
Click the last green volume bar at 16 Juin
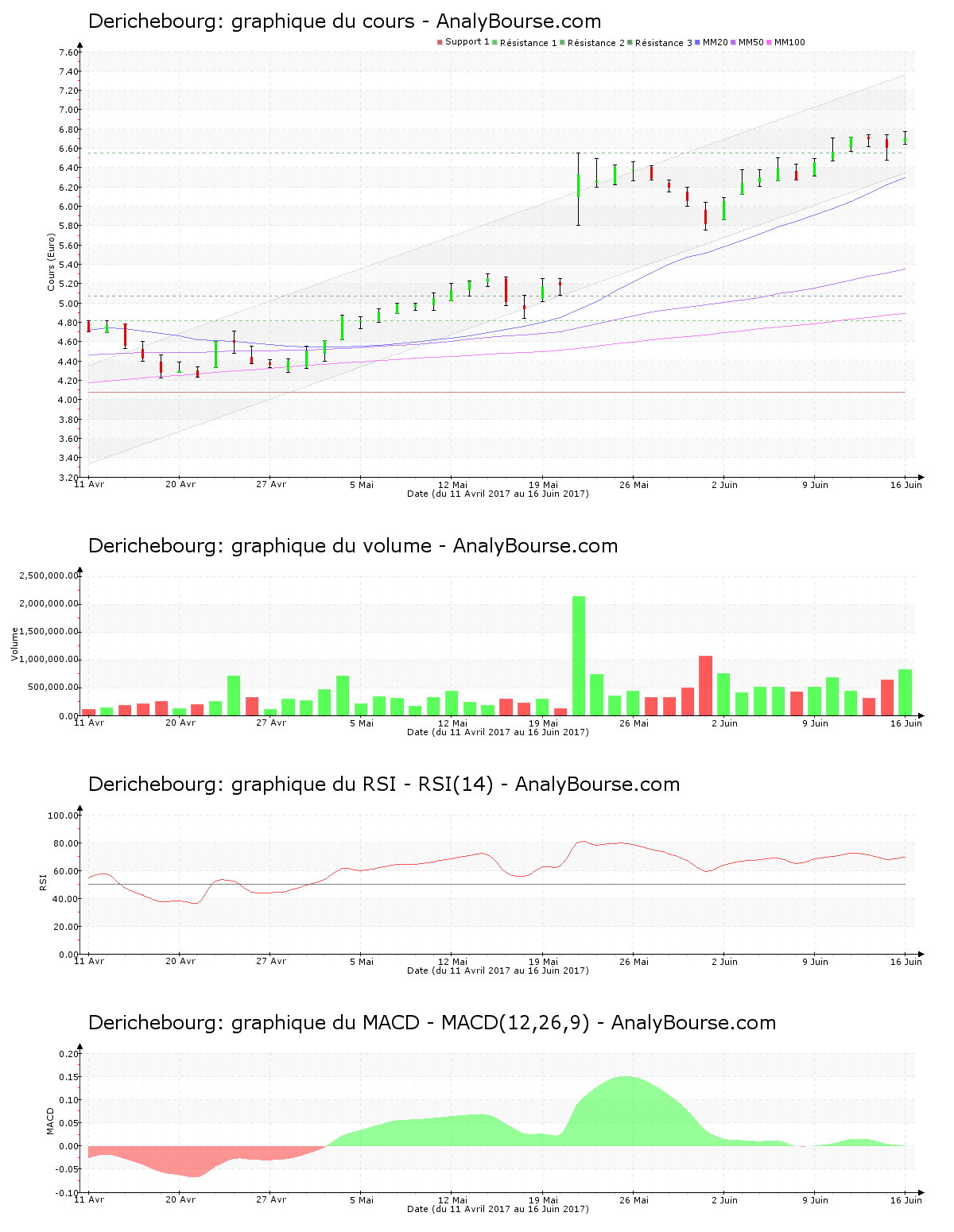[x=905, y=692]
